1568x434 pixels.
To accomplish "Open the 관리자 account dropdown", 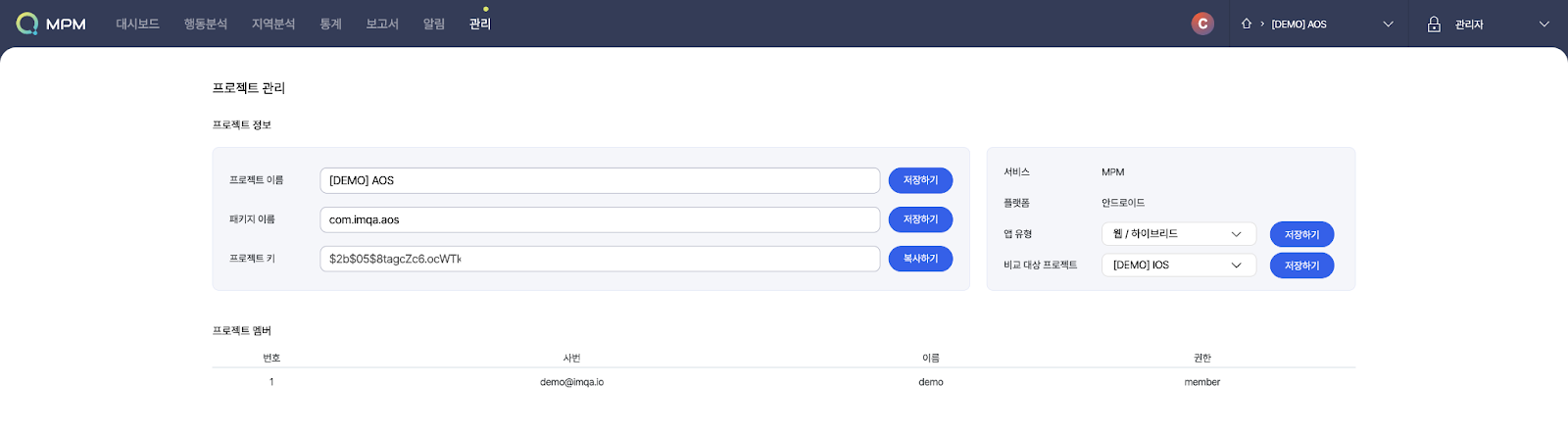I will [1543, 24].
